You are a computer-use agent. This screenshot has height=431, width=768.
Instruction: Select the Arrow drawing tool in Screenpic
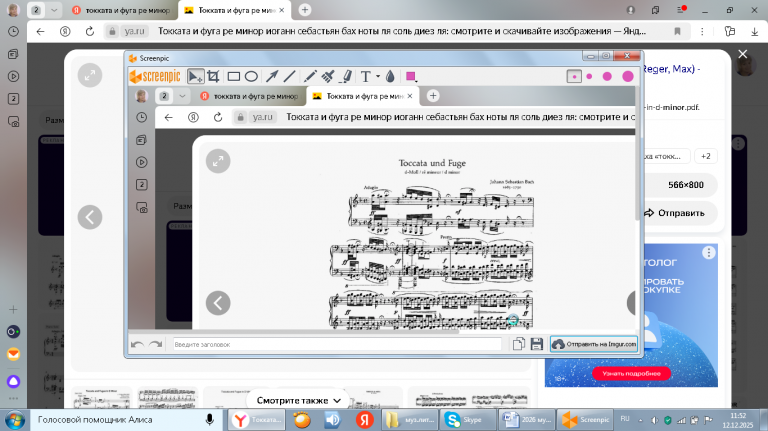coord(272,76)
